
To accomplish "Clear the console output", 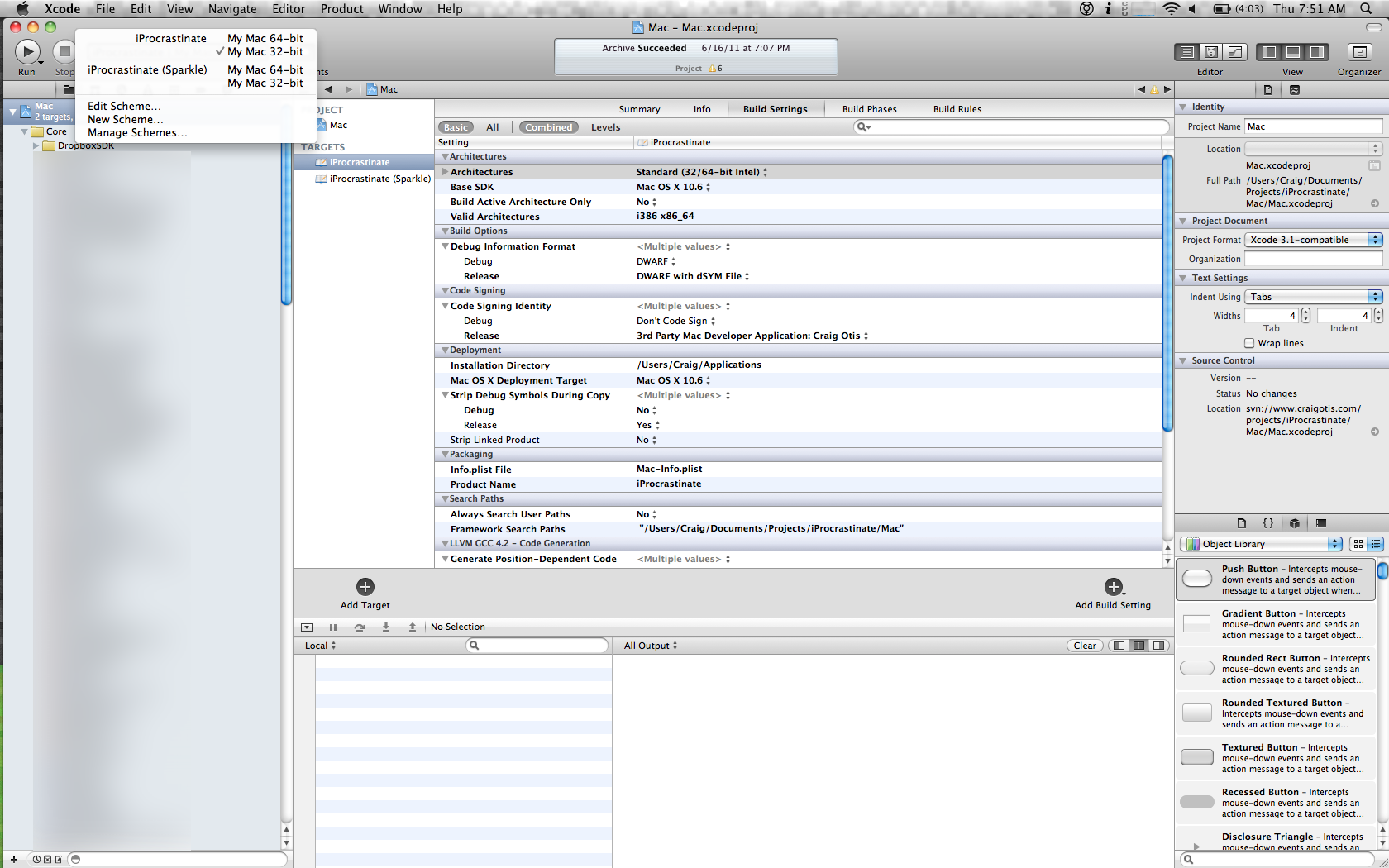I will point(1085,646).
